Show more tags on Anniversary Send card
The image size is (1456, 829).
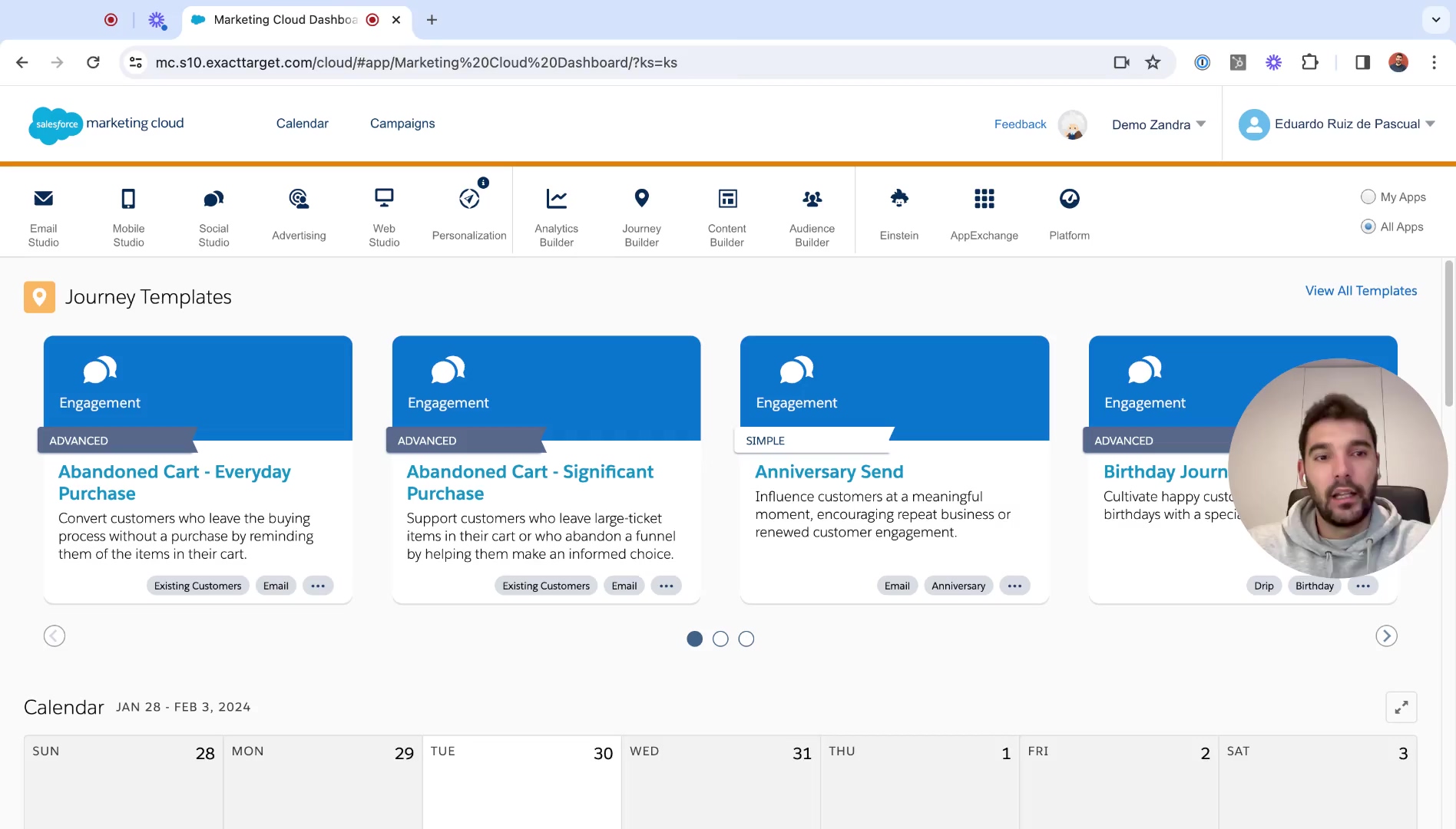tap(1014, 586)
